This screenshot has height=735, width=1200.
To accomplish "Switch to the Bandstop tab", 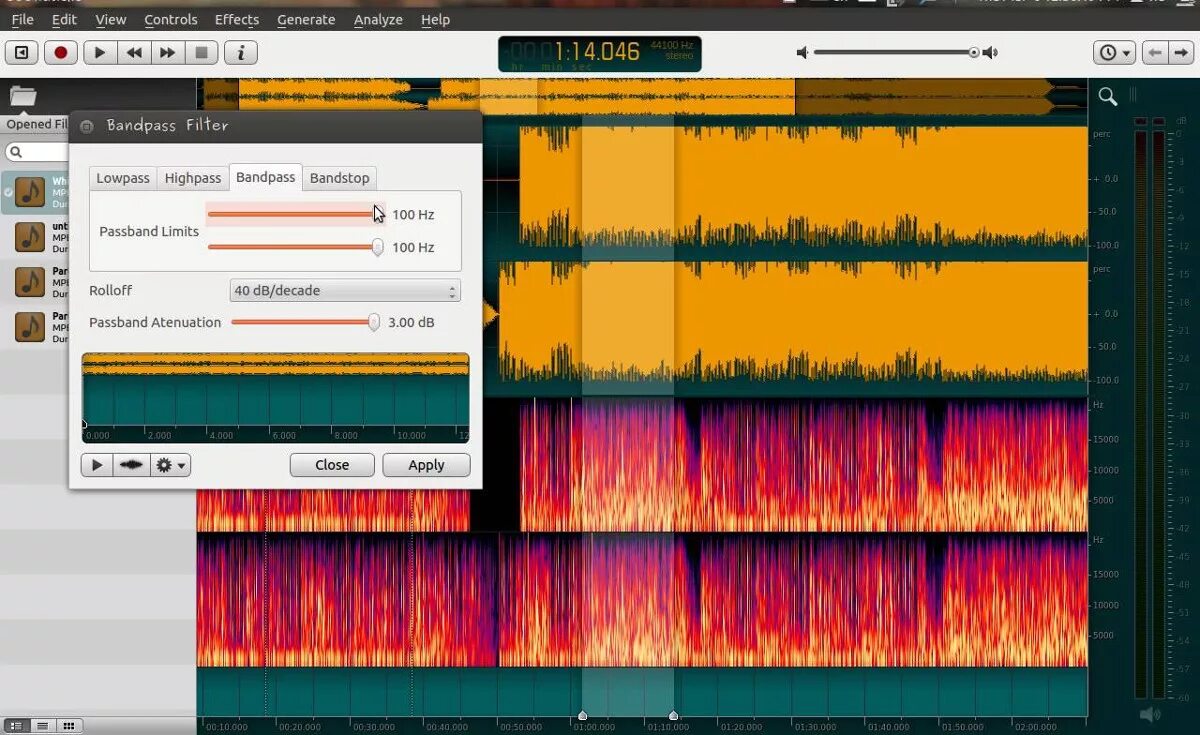I will (340, 178).
